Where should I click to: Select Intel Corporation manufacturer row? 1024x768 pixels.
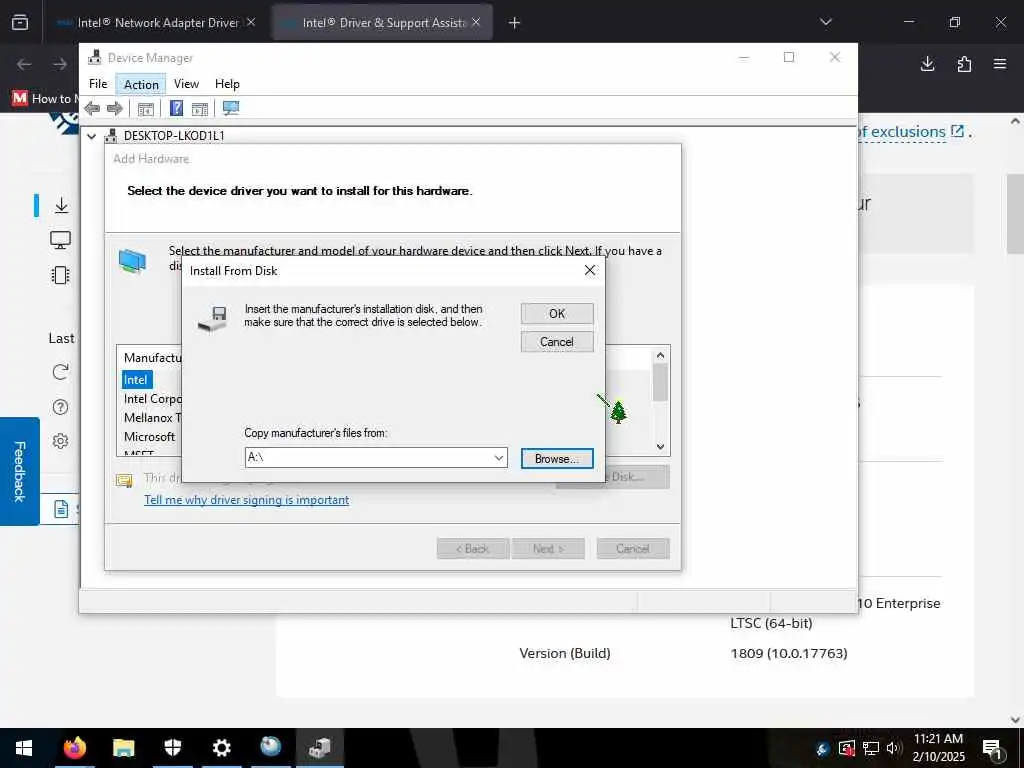click(153, 398)
